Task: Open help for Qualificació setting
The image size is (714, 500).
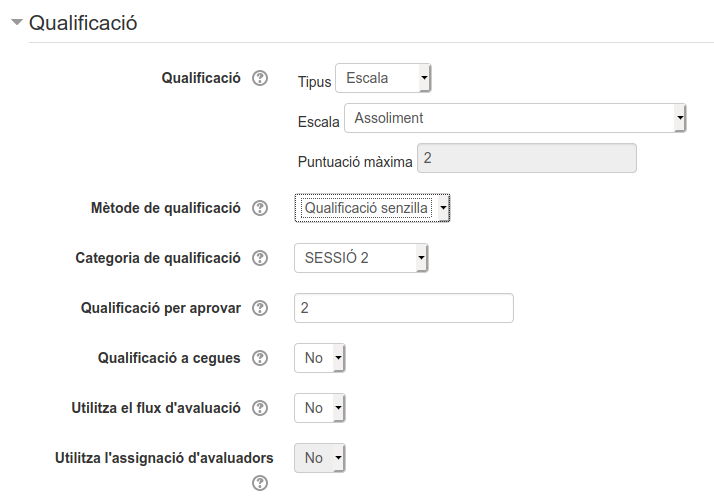Action: (260, 78)
